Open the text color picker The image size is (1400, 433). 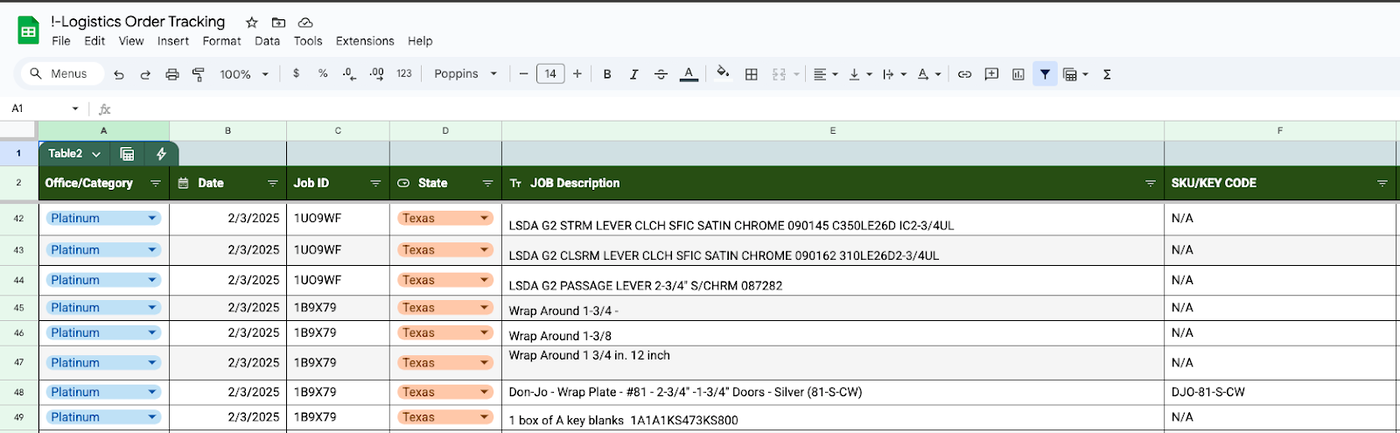688,74
